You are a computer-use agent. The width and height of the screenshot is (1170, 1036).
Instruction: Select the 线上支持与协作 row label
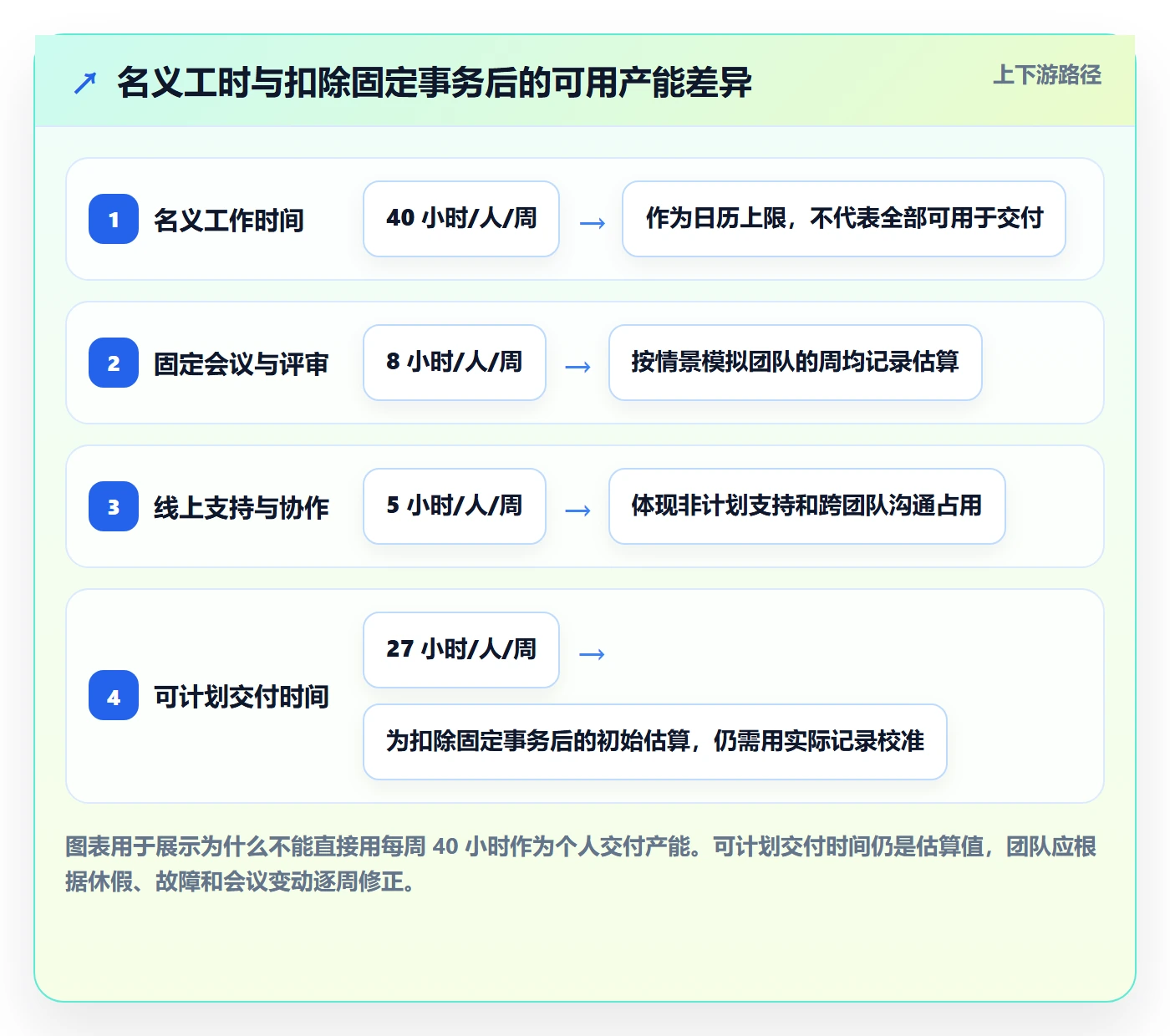pos(241,507)
